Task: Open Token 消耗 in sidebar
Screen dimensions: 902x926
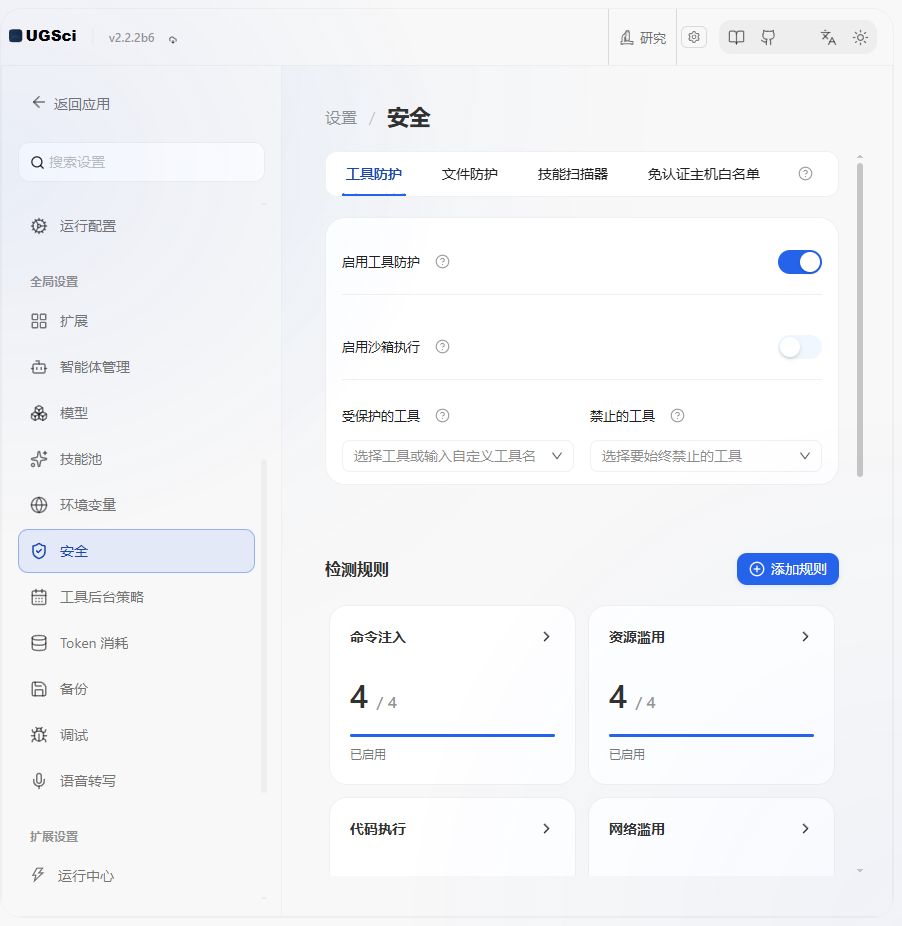Action: [136, 643]
